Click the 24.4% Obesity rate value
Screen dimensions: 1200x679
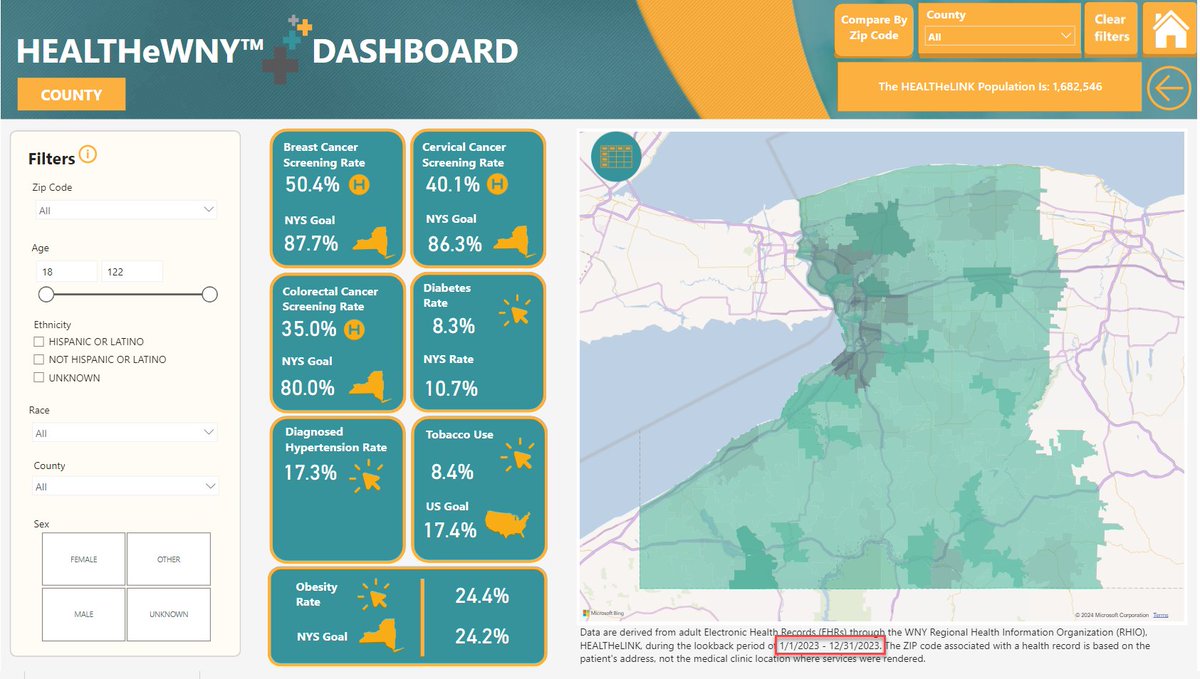482,596
